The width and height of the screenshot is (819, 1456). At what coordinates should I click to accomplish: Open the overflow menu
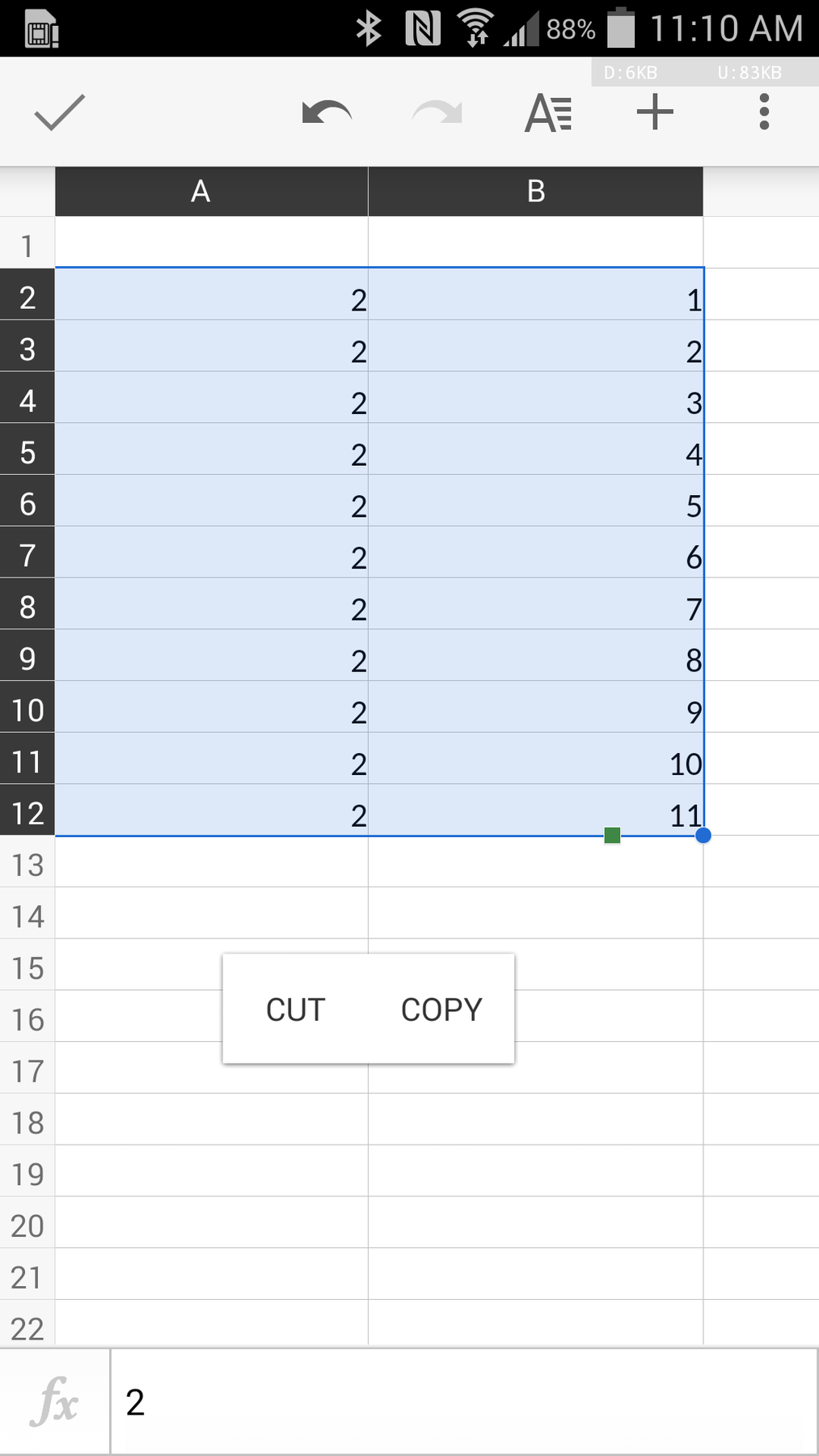(x=762, y=113)
